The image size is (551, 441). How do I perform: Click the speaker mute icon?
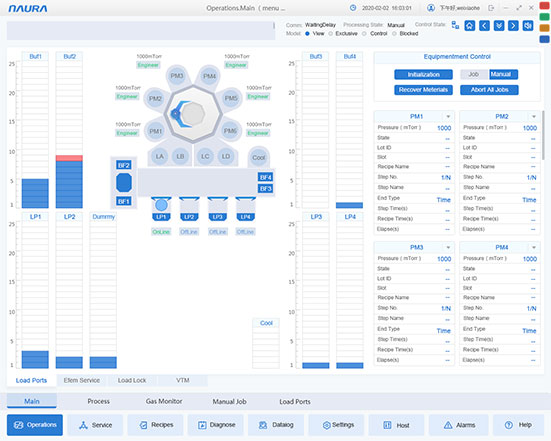(x=528, y=26)
